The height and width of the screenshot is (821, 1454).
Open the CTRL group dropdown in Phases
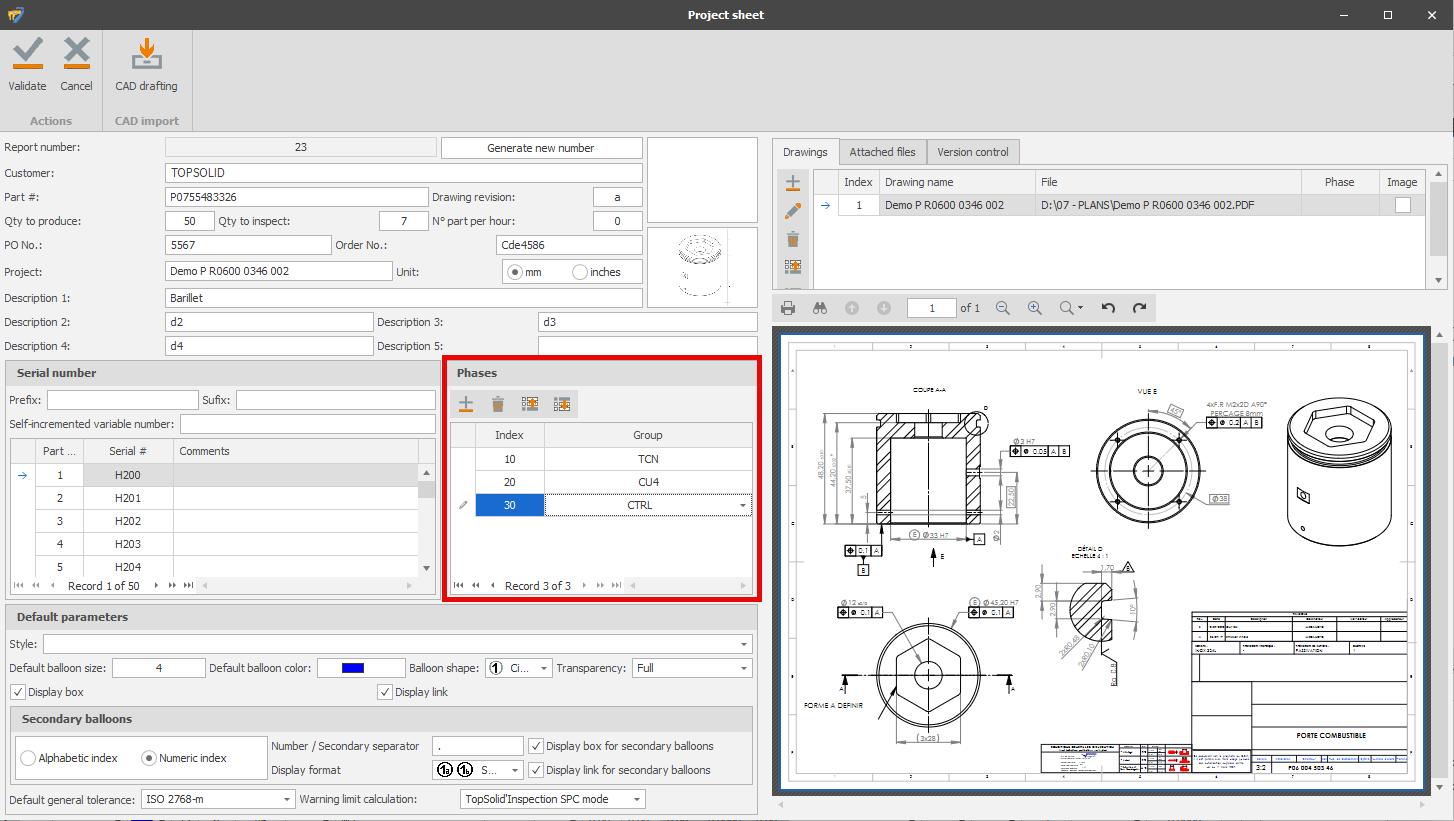tap(742, 506)
